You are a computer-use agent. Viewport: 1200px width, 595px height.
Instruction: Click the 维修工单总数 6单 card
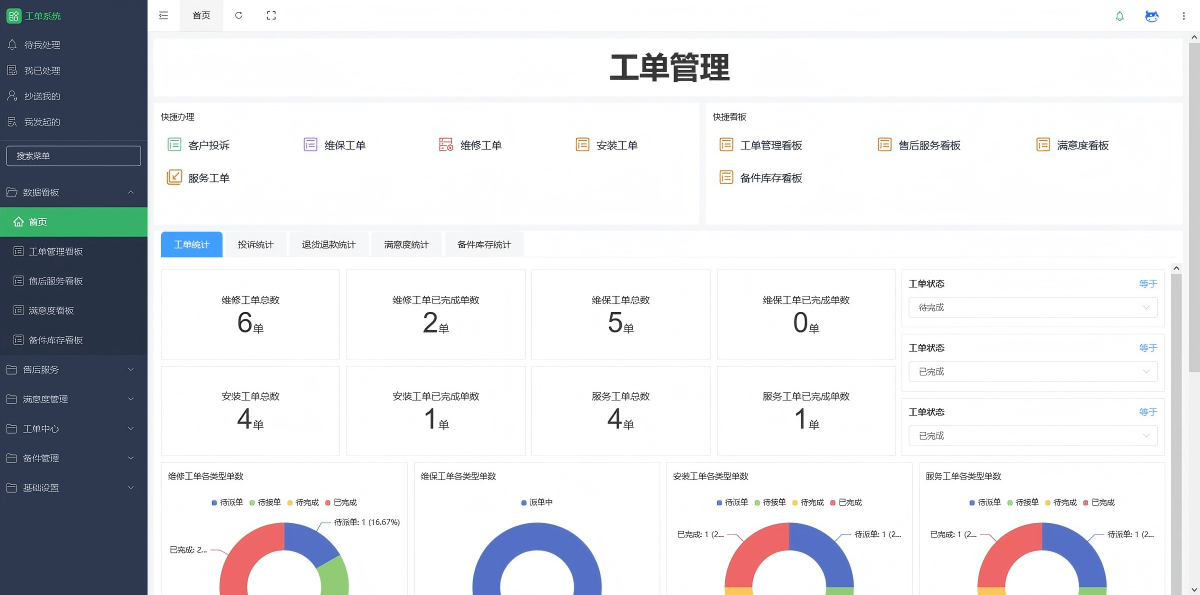coord(250,314)
